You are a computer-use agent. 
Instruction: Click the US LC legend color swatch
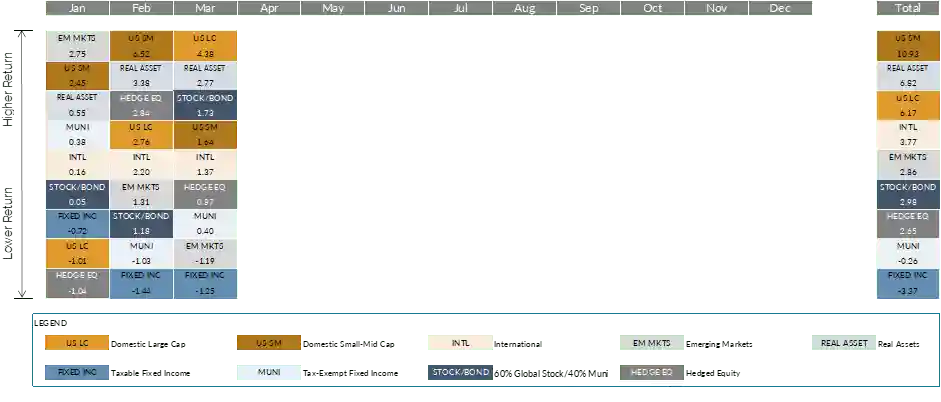[77, 344]
